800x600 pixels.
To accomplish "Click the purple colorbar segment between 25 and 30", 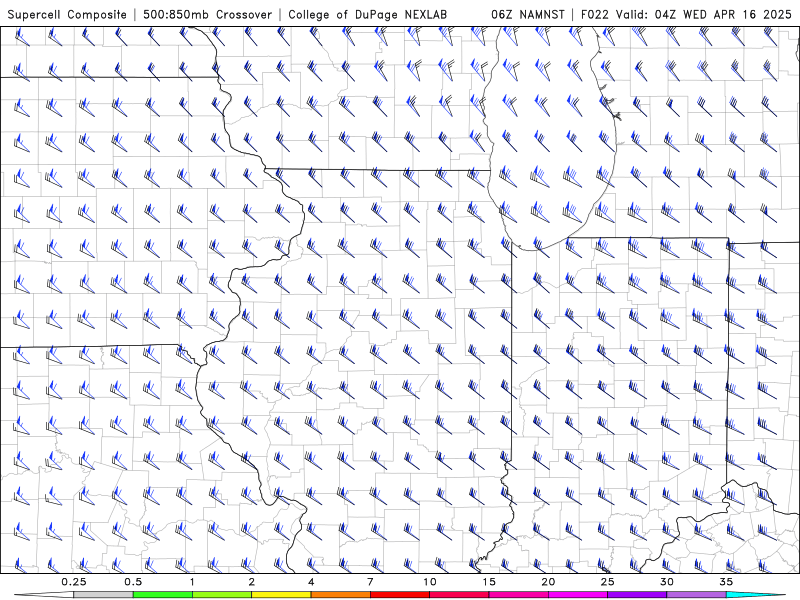I will (x=637, y=595).
